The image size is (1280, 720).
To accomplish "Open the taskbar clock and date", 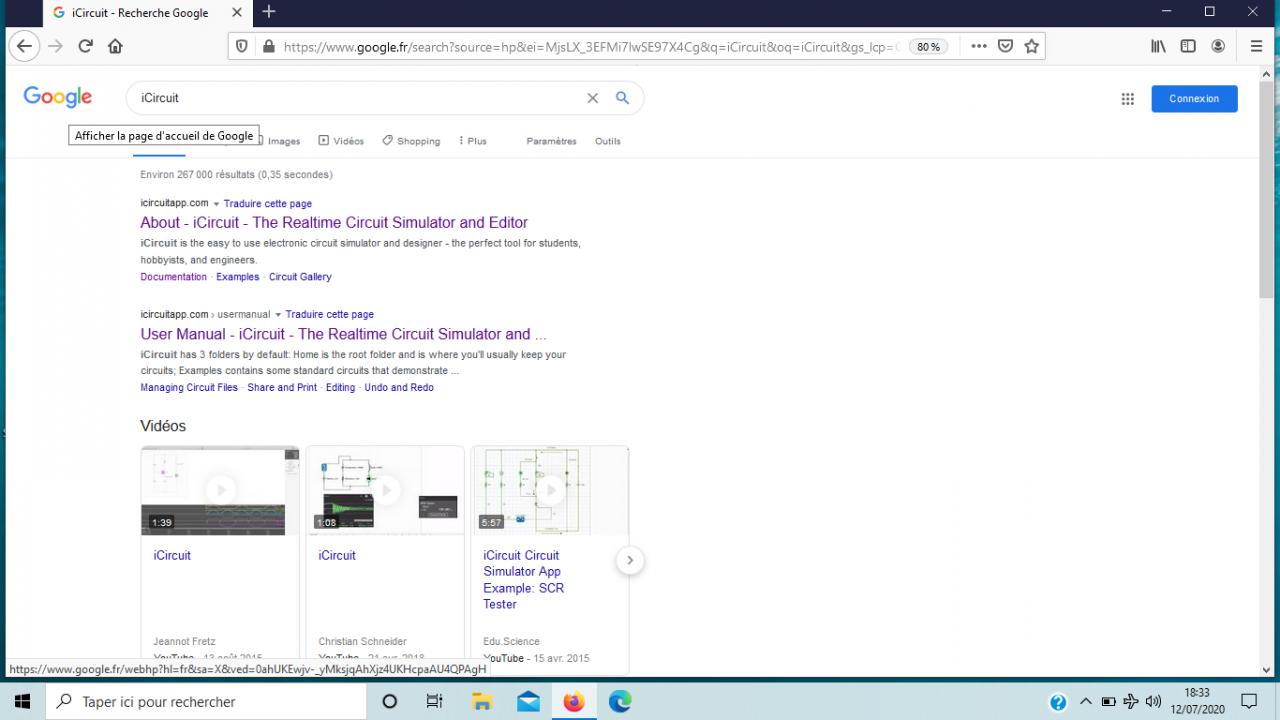I will tap(1197, 701).
